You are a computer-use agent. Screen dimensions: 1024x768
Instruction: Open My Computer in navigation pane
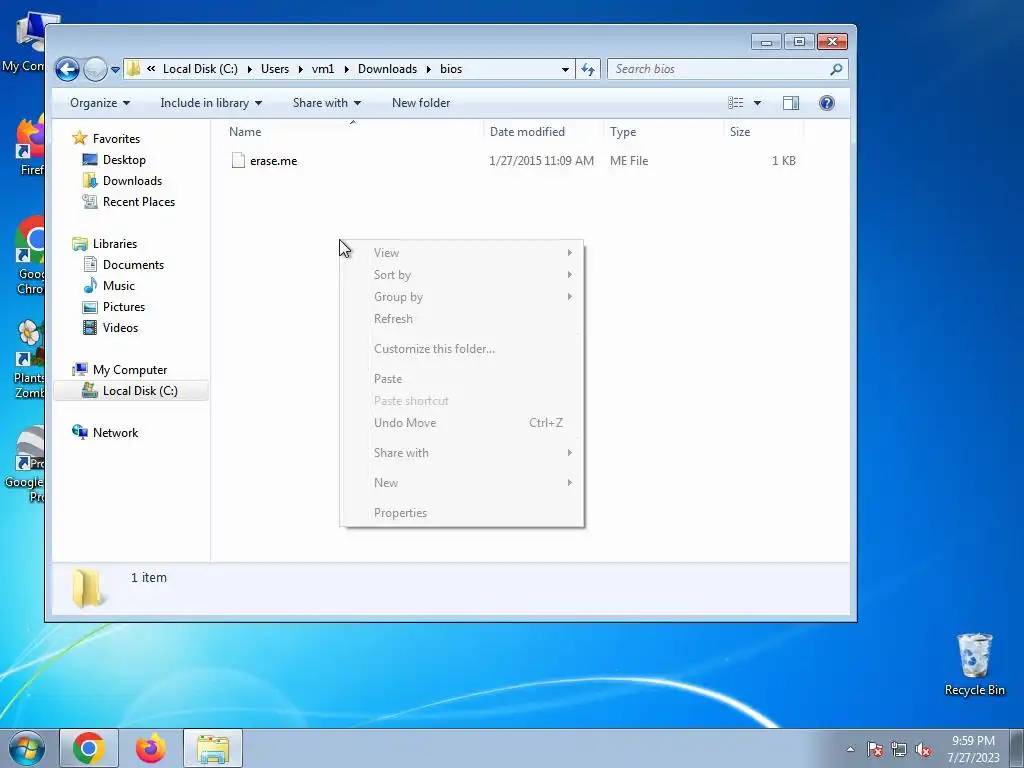pyautogui.click(x=129, y=370)
